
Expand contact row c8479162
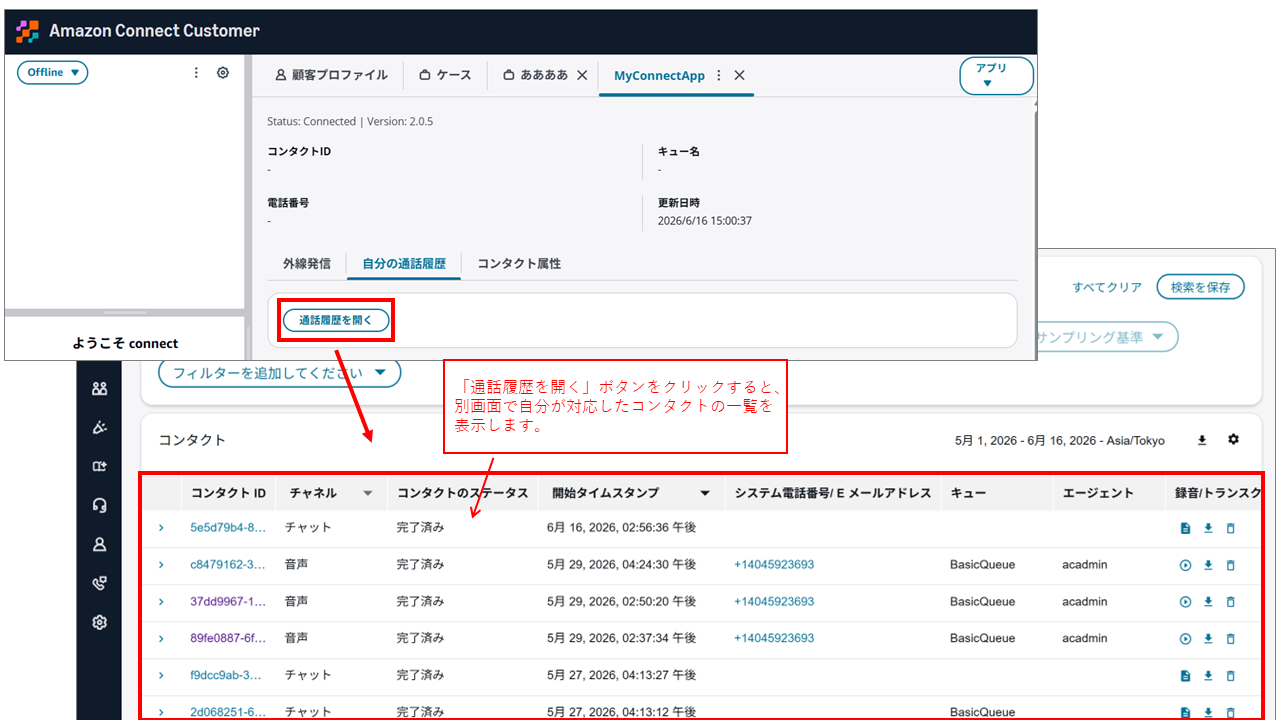point(160,565)
